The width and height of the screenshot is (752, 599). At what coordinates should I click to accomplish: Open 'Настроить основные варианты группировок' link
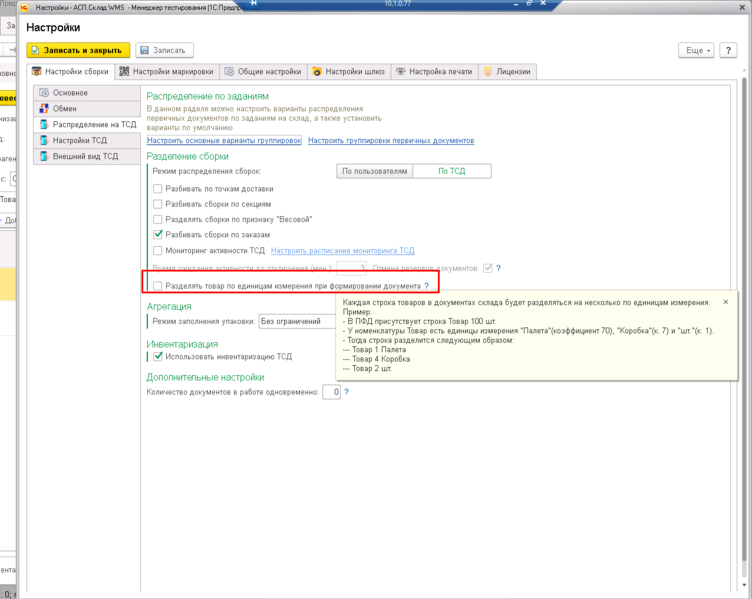click(224, 141)
